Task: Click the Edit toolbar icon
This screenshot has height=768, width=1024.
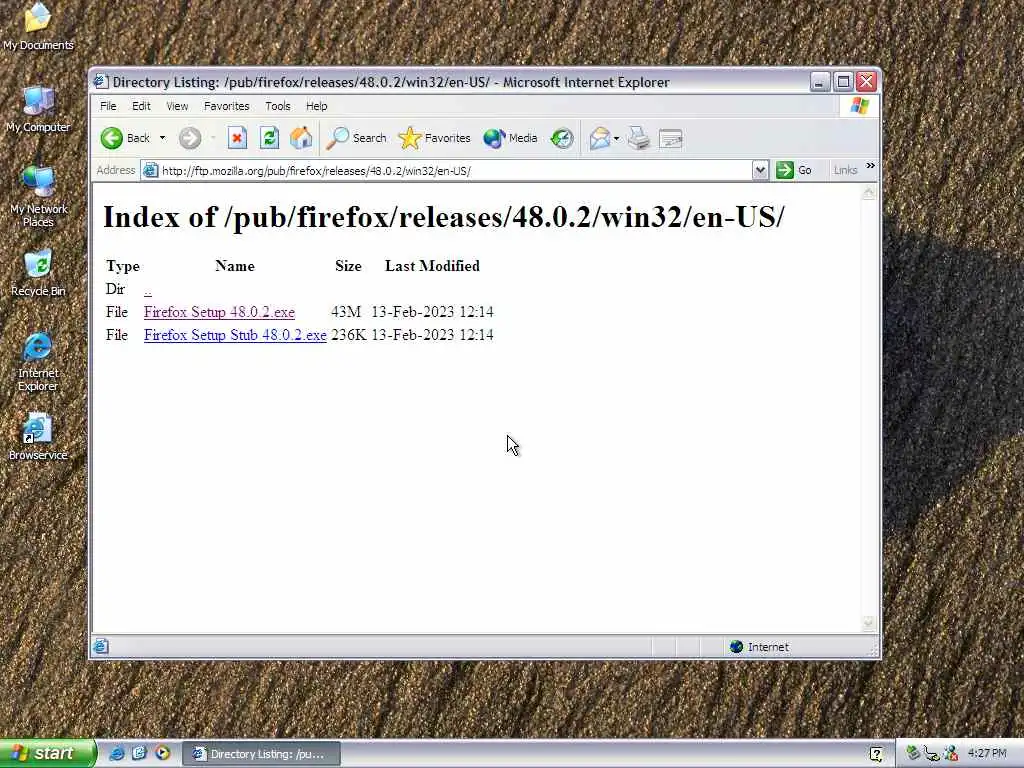Action: [x=671, y=138]
